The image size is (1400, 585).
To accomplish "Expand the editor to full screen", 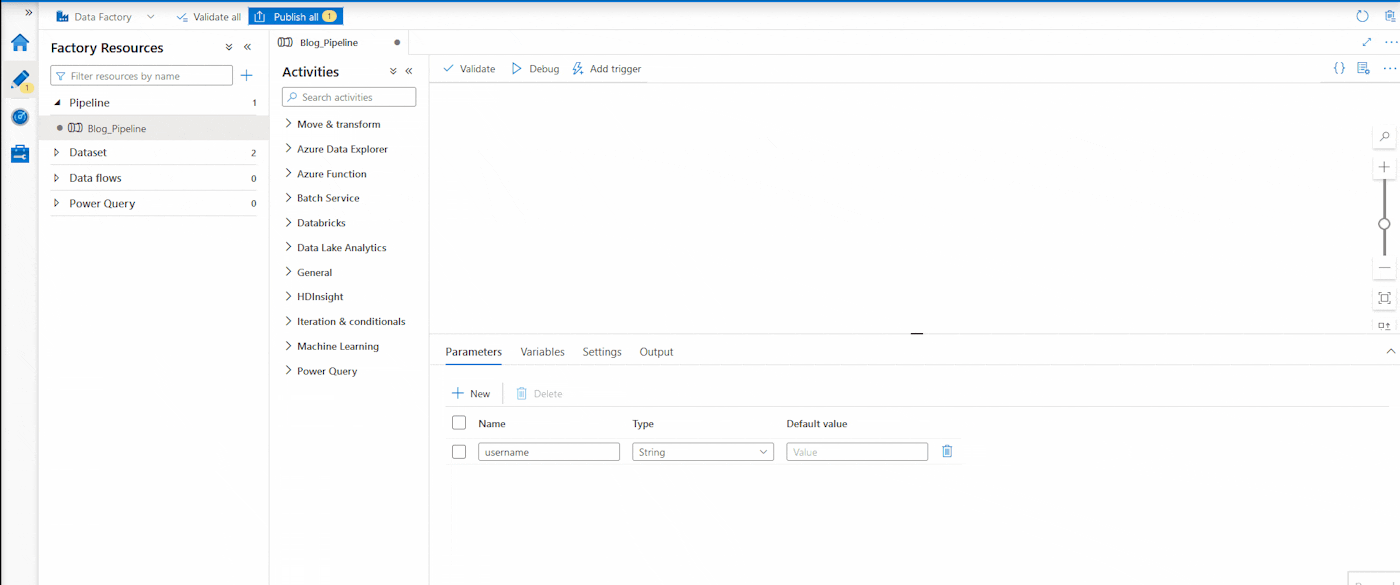I will click(1367, 42).
